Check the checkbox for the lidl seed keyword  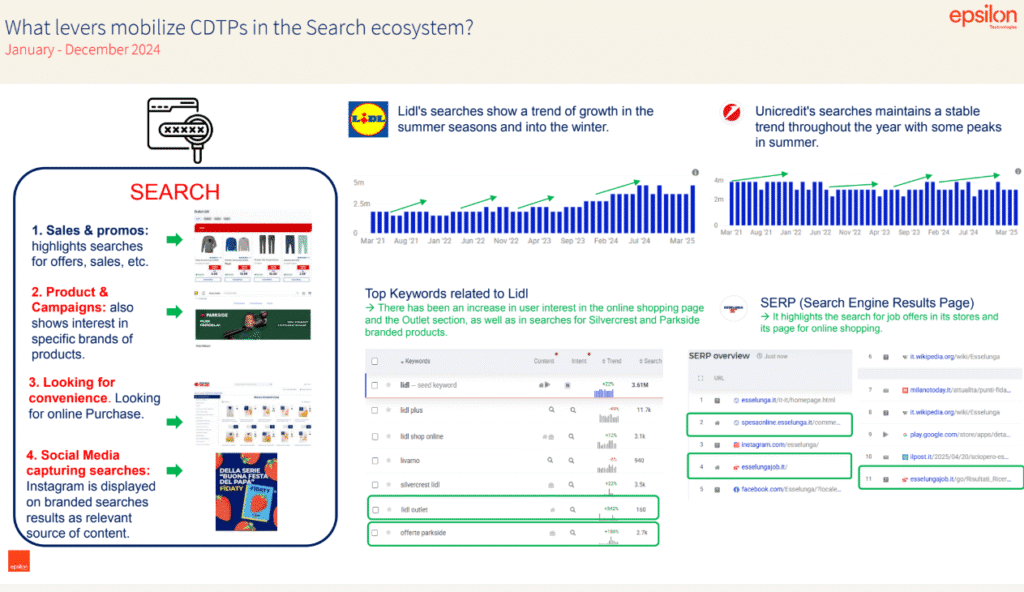(373, 385)
